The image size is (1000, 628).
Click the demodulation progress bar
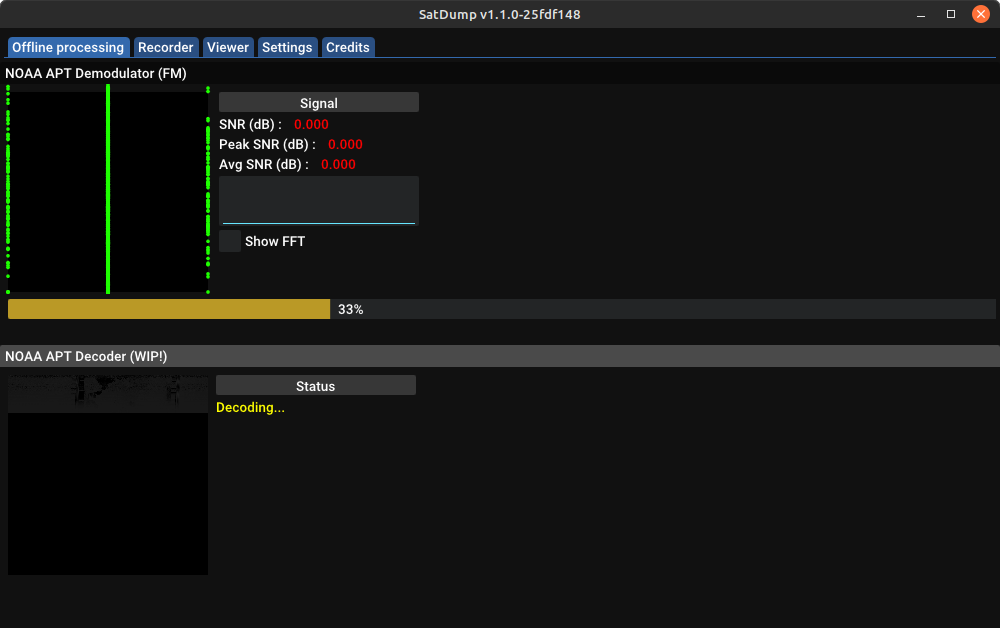pos(168,308)
